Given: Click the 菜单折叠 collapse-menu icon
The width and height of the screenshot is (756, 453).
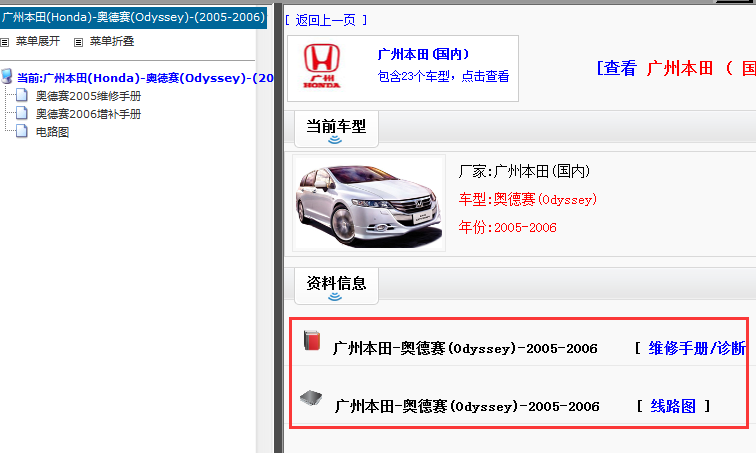Looking at the screenshot, I should coord(78,42).
